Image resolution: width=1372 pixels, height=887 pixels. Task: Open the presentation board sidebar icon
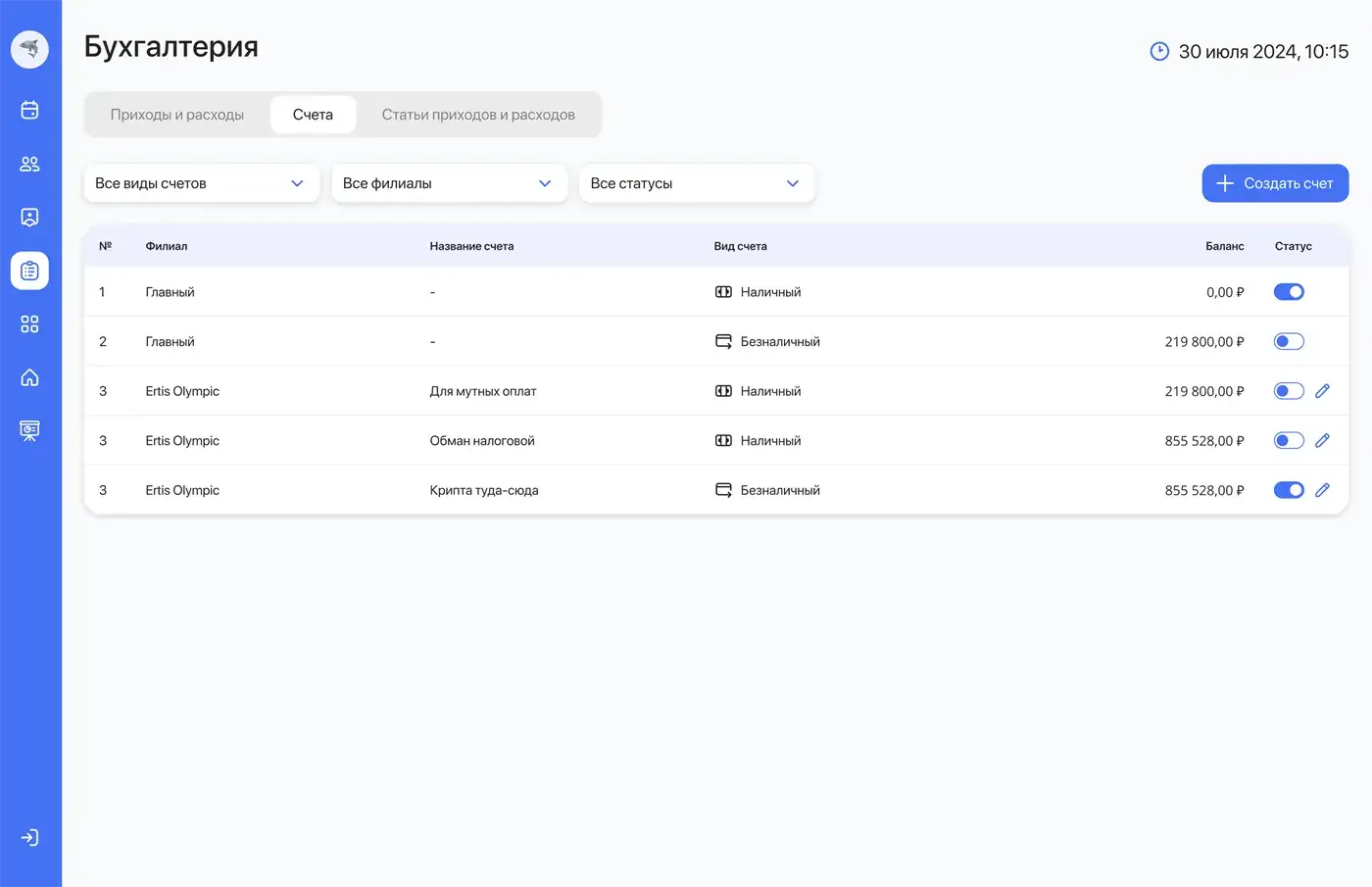coord(28,429)
